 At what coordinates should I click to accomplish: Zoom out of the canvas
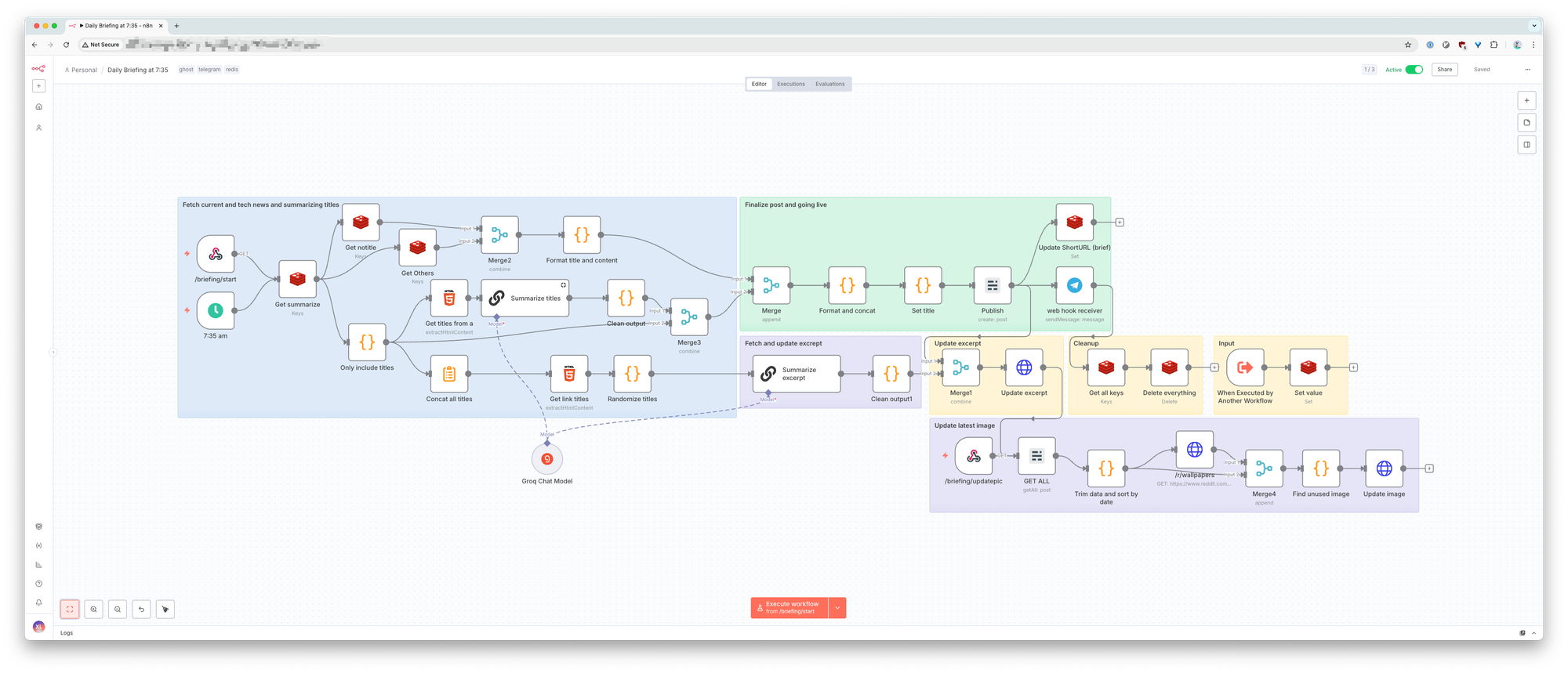tap(118, 610)
